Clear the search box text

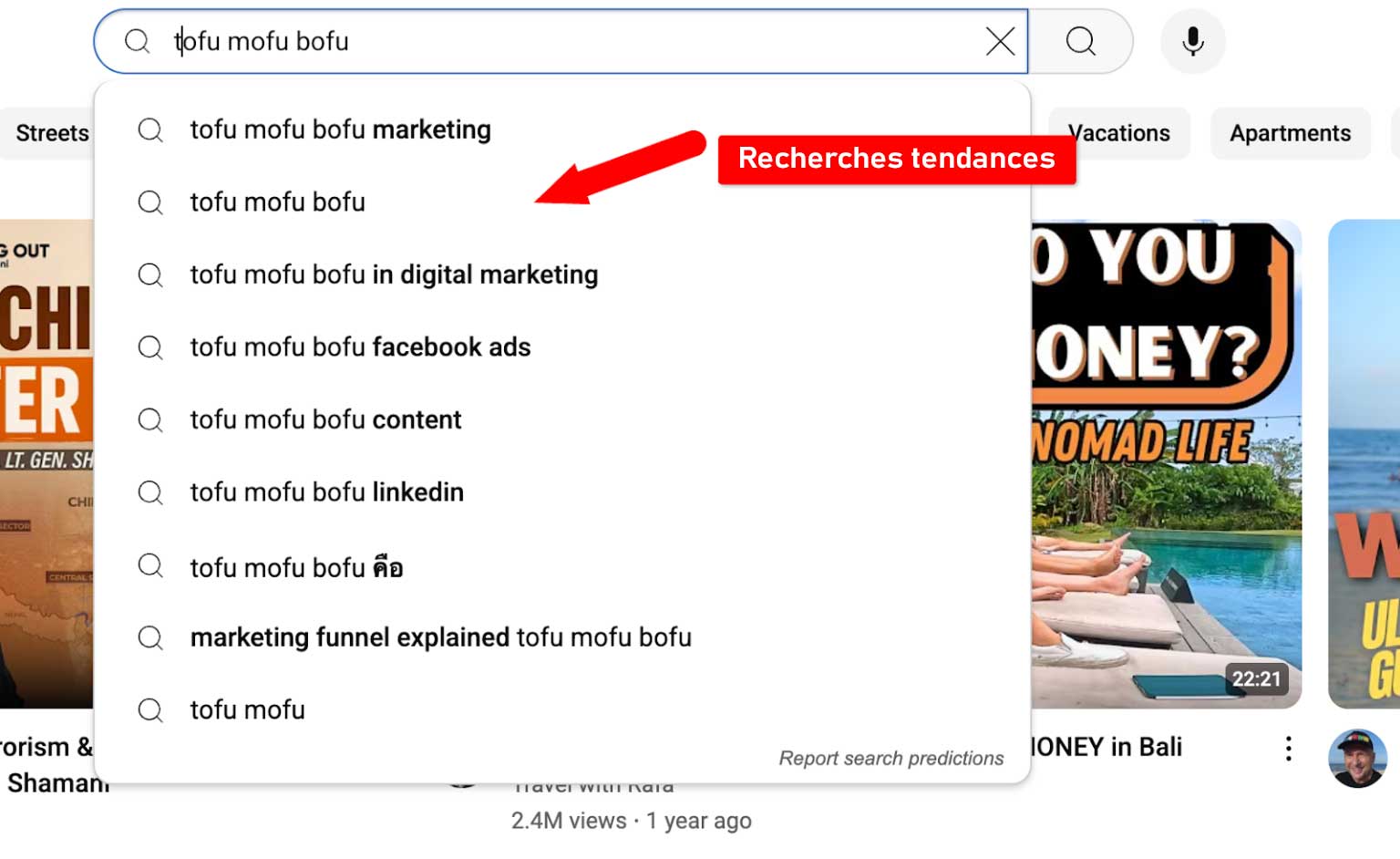[1000, 41]
